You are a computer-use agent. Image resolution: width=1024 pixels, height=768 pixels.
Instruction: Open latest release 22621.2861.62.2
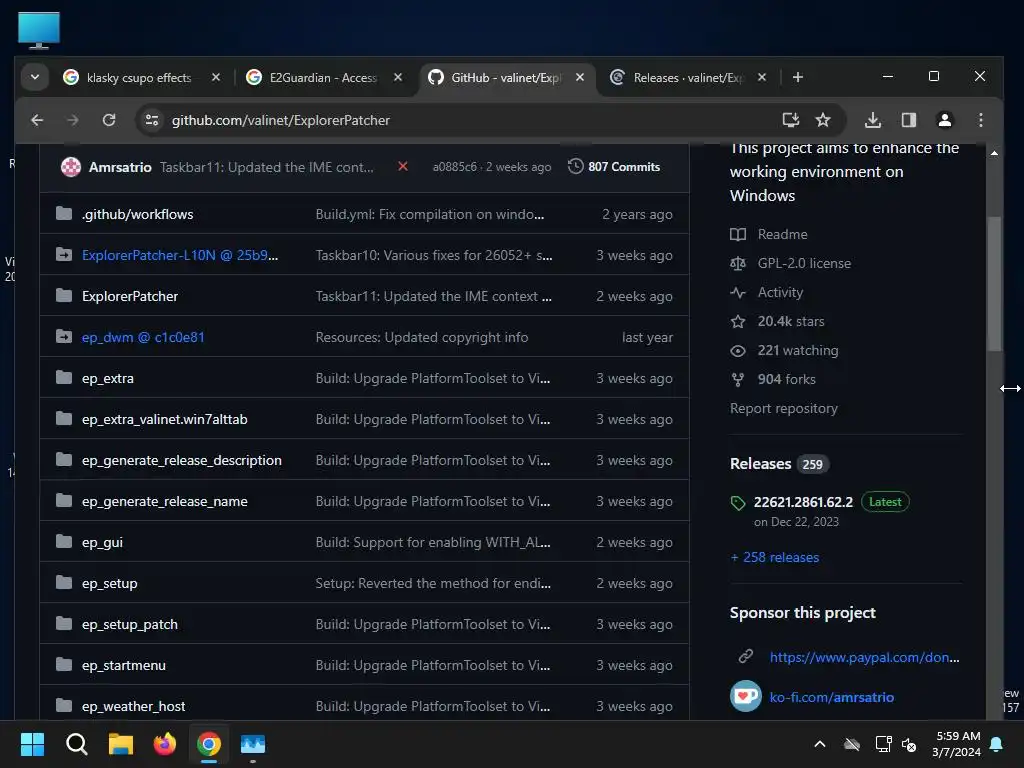point(803,502)
